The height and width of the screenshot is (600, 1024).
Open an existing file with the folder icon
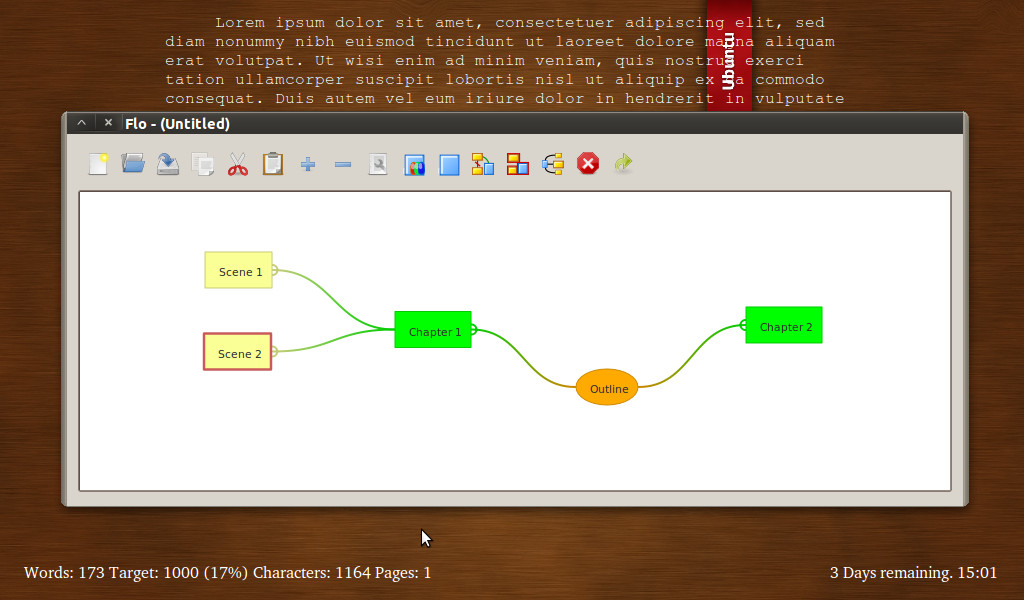pyautogui.click(x=133, y=163)
